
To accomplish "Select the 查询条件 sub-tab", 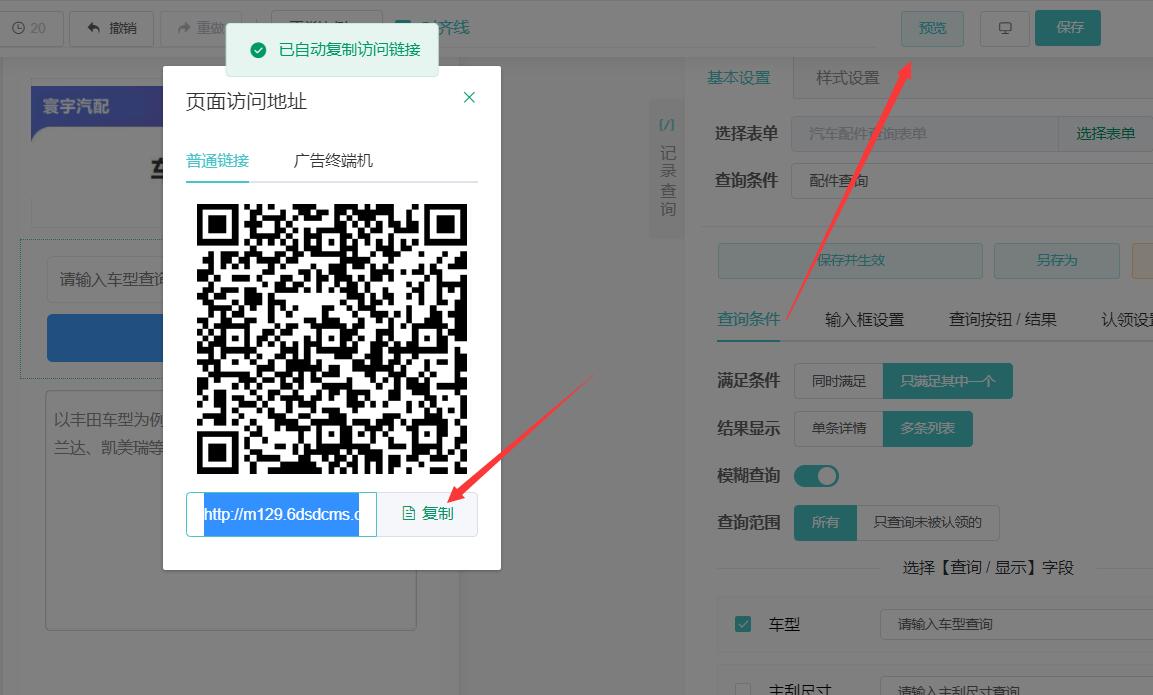I will point(748,319).
